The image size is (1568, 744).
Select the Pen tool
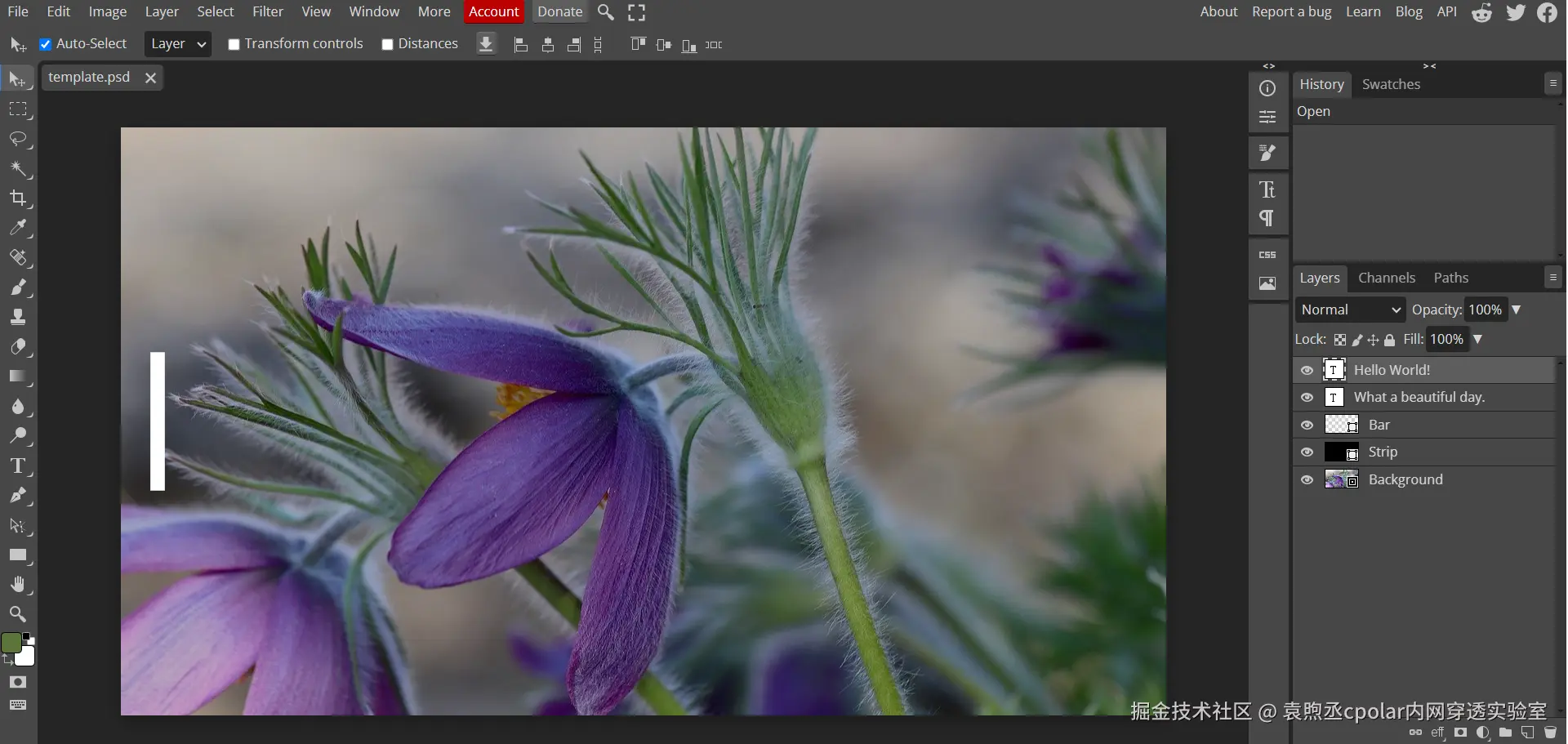click(x=18, y=496)
